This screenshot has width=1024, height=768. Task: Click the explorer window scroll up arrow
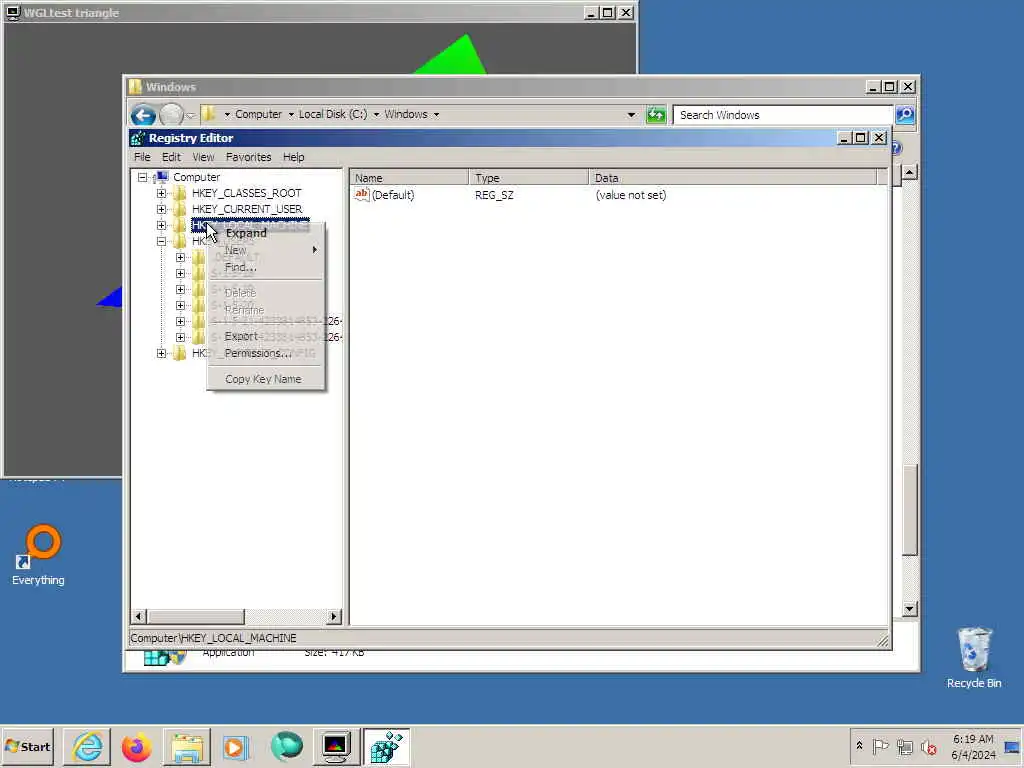click(910, 172)
